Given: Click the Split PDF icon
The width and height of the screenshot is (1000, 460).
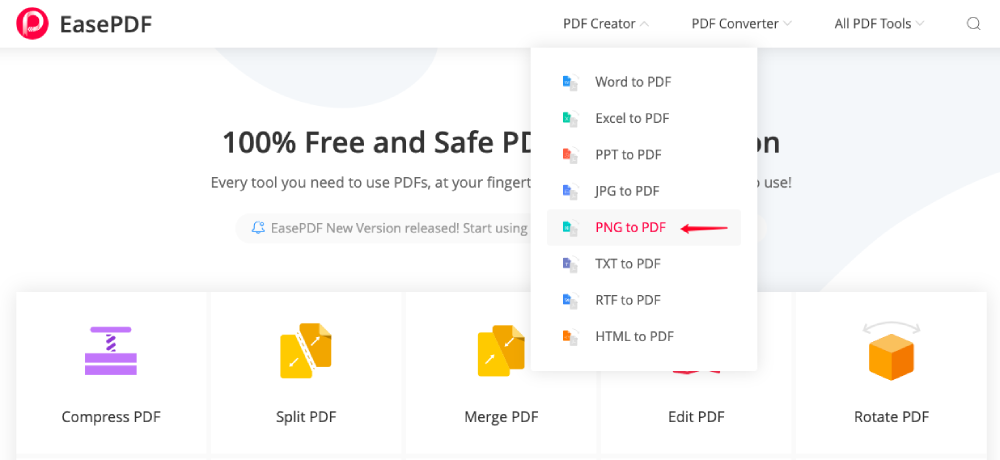Looking at the screenshot, I should click(x=305, y=351).
